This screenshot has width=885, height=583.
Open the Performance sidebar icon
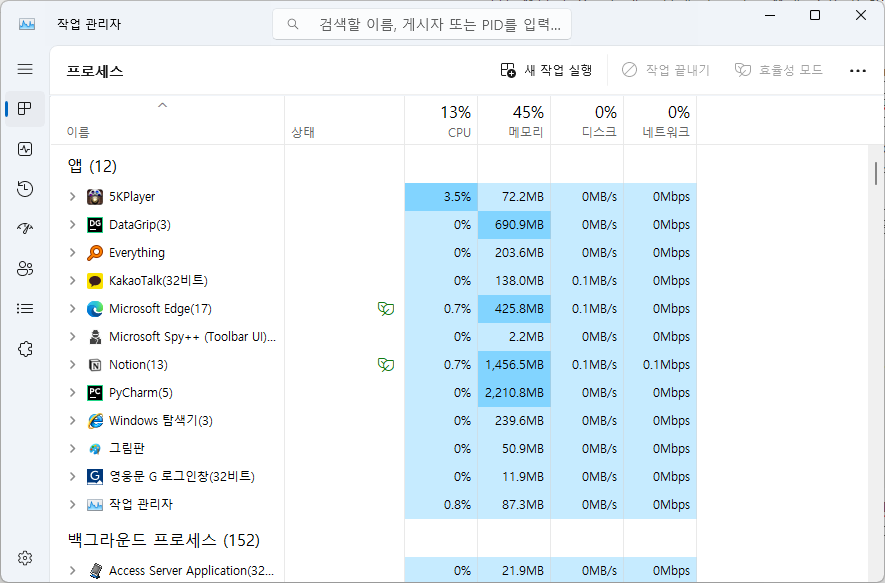point(25,149)
